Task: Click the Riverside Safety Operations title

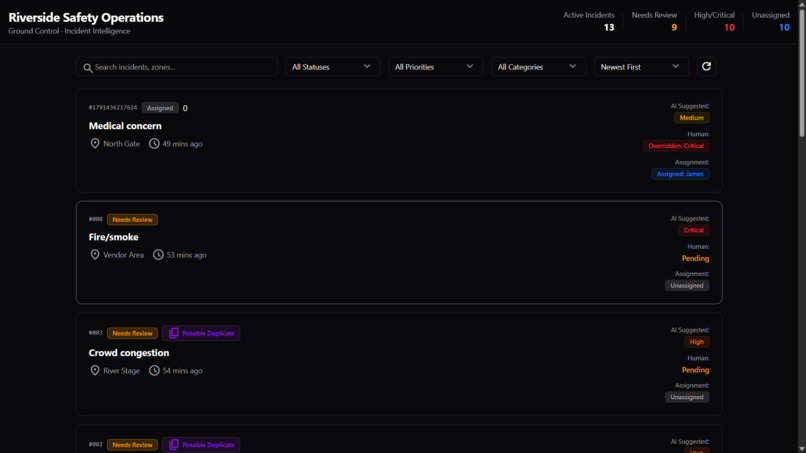Action: [x=86, y=17]
